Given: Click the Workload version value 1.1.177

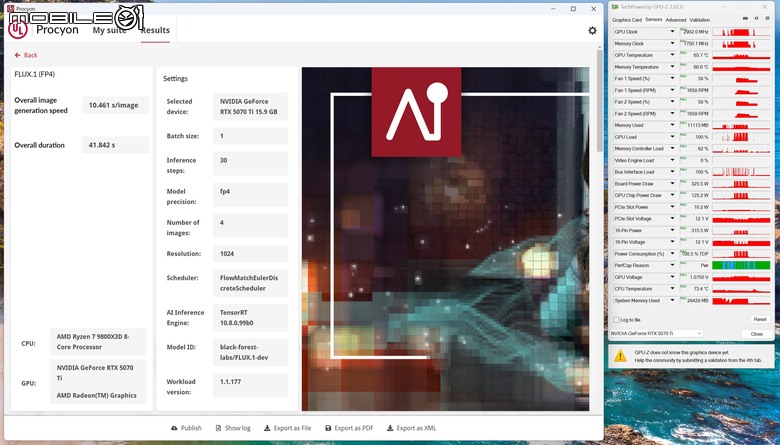Looking at the screenshot, I should (250, 385).
